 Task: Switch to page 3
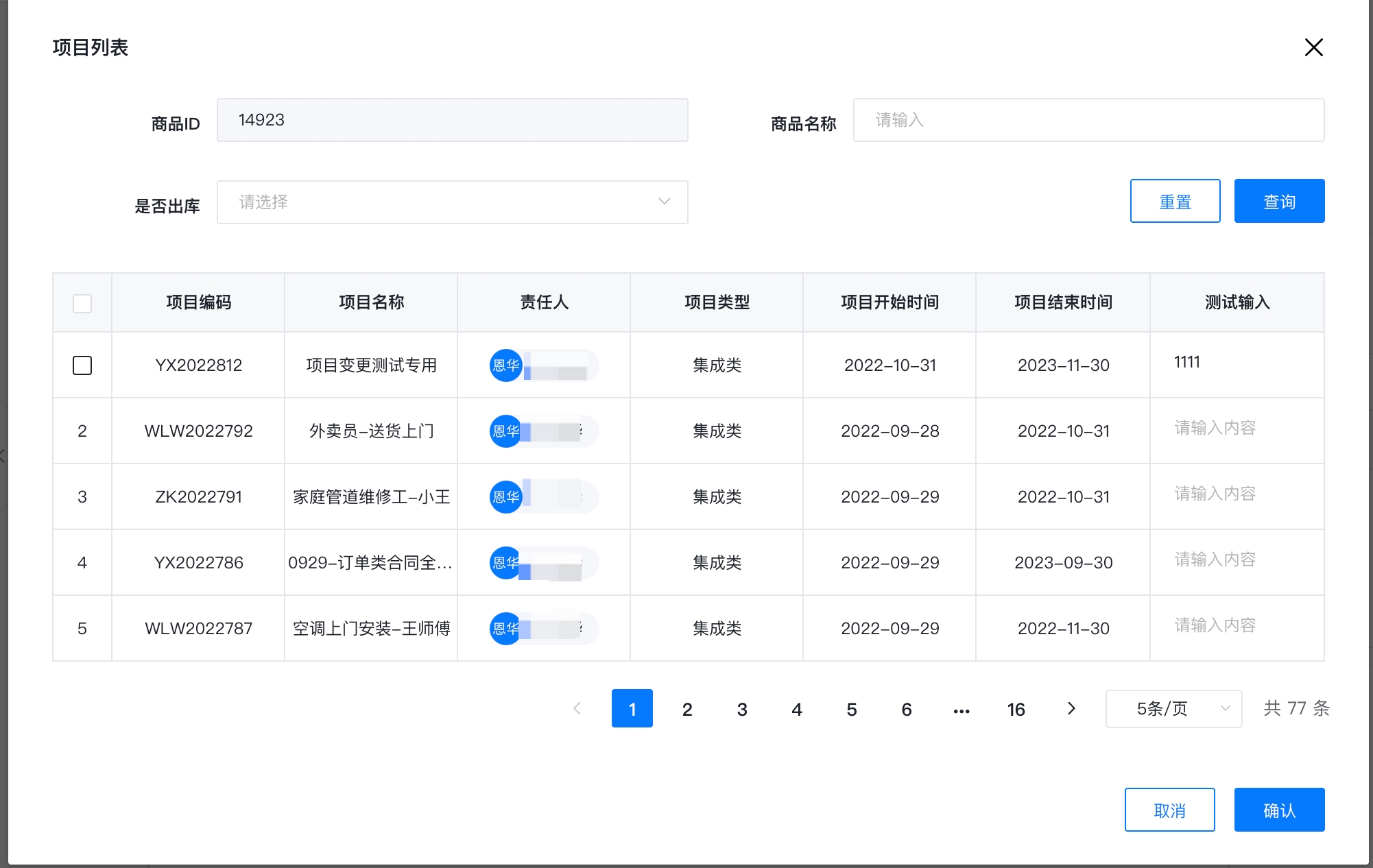[742, 710]
